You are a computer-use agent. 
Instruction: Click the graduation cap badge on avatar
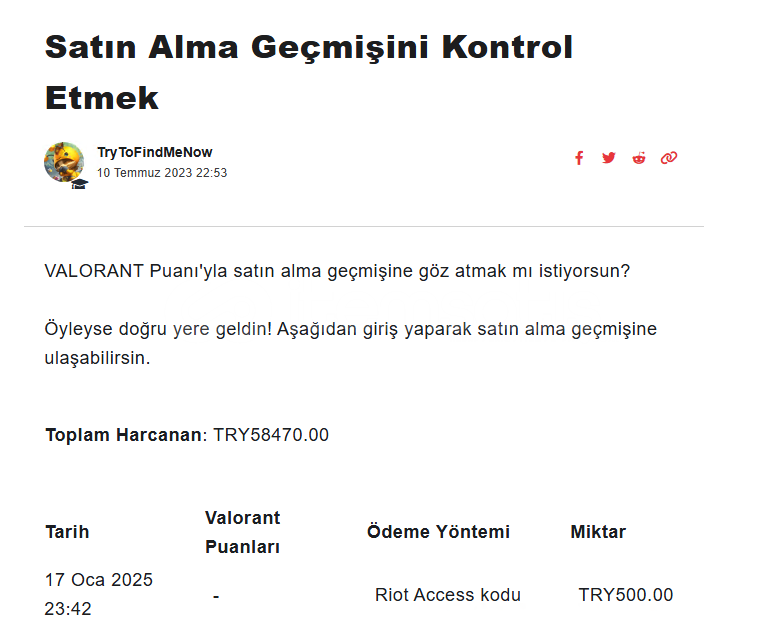pyautogui.click(x=79, y=182)
